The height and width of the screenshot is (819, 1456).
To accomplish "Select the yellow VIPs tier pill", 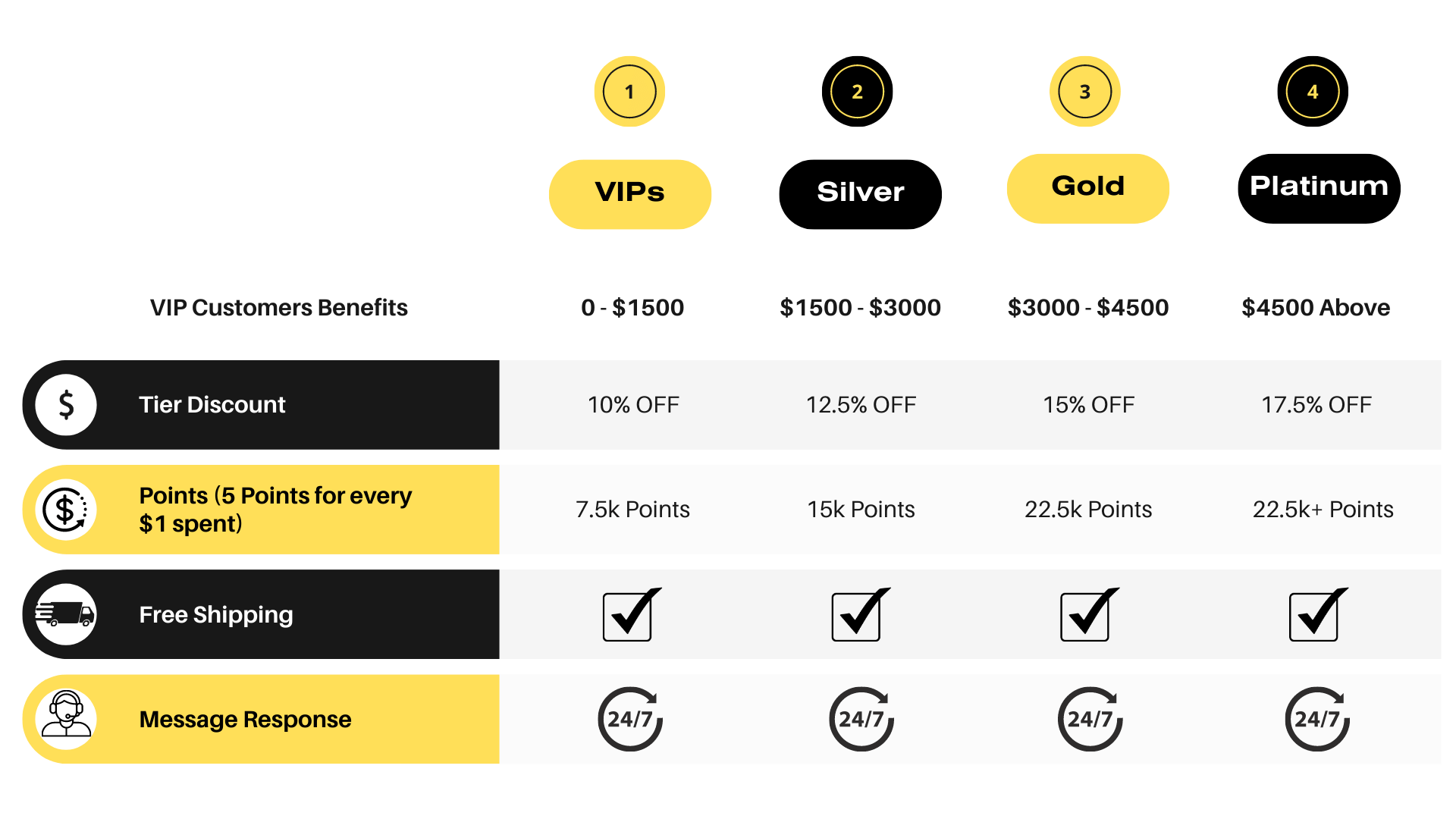I will [630, 194].
